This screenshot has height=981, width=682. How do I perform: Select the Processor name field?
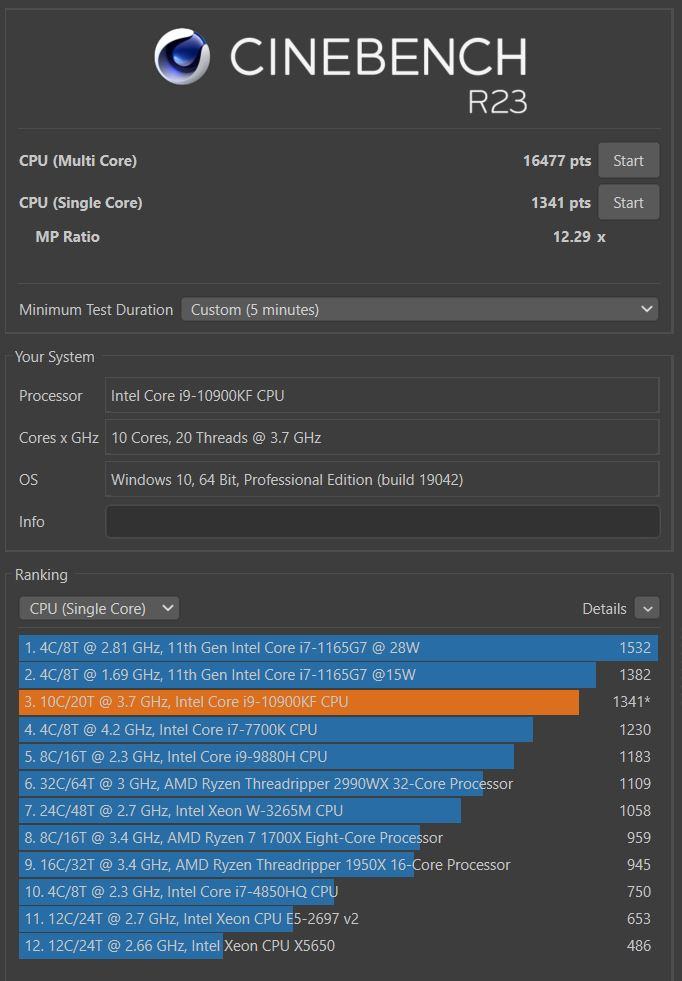(382, 395)
